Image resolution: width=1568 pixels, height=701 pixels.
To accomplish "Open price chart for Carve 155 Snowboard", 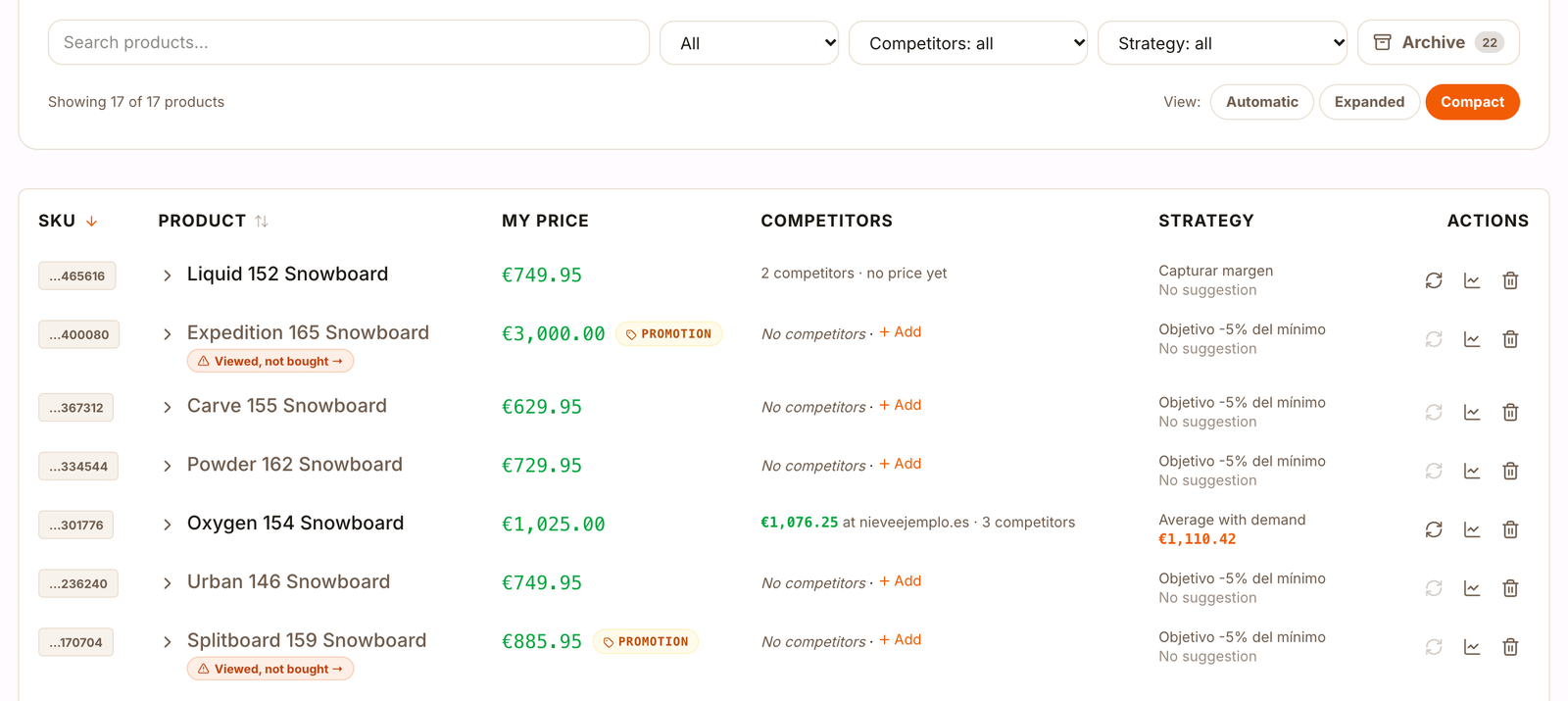I will (1472, 412).
